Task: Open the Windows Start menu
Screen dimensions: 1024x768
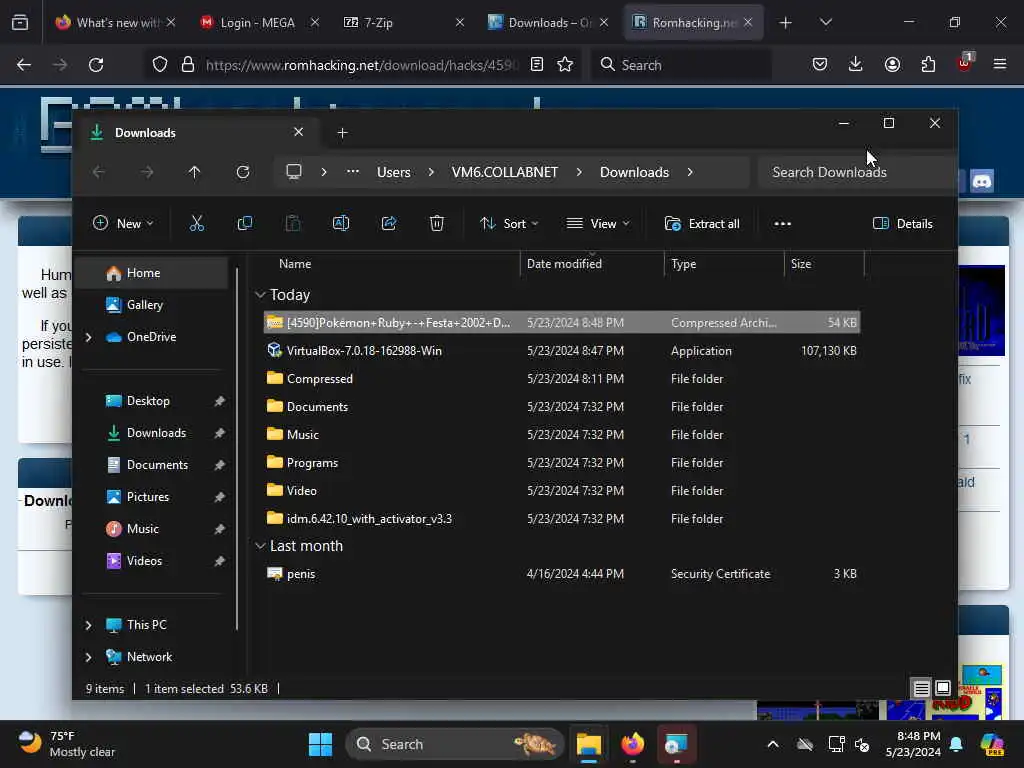Action: [x=321, y=744]
